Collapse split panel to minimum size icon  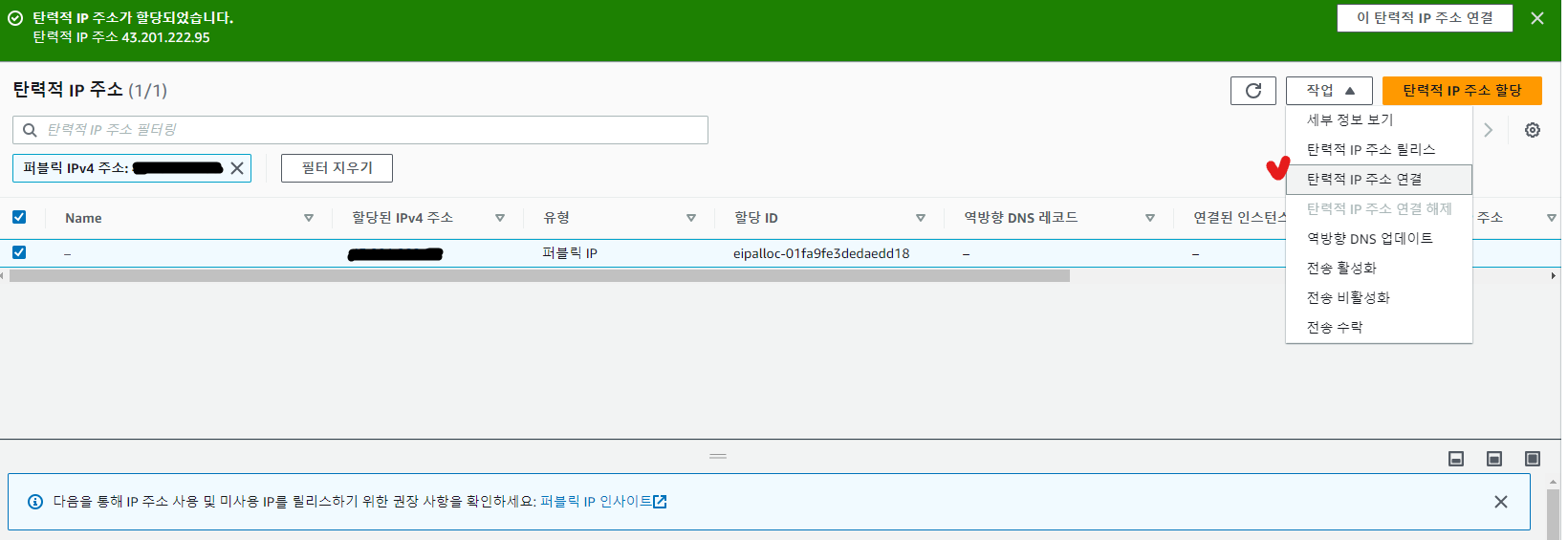point(1455,459)
